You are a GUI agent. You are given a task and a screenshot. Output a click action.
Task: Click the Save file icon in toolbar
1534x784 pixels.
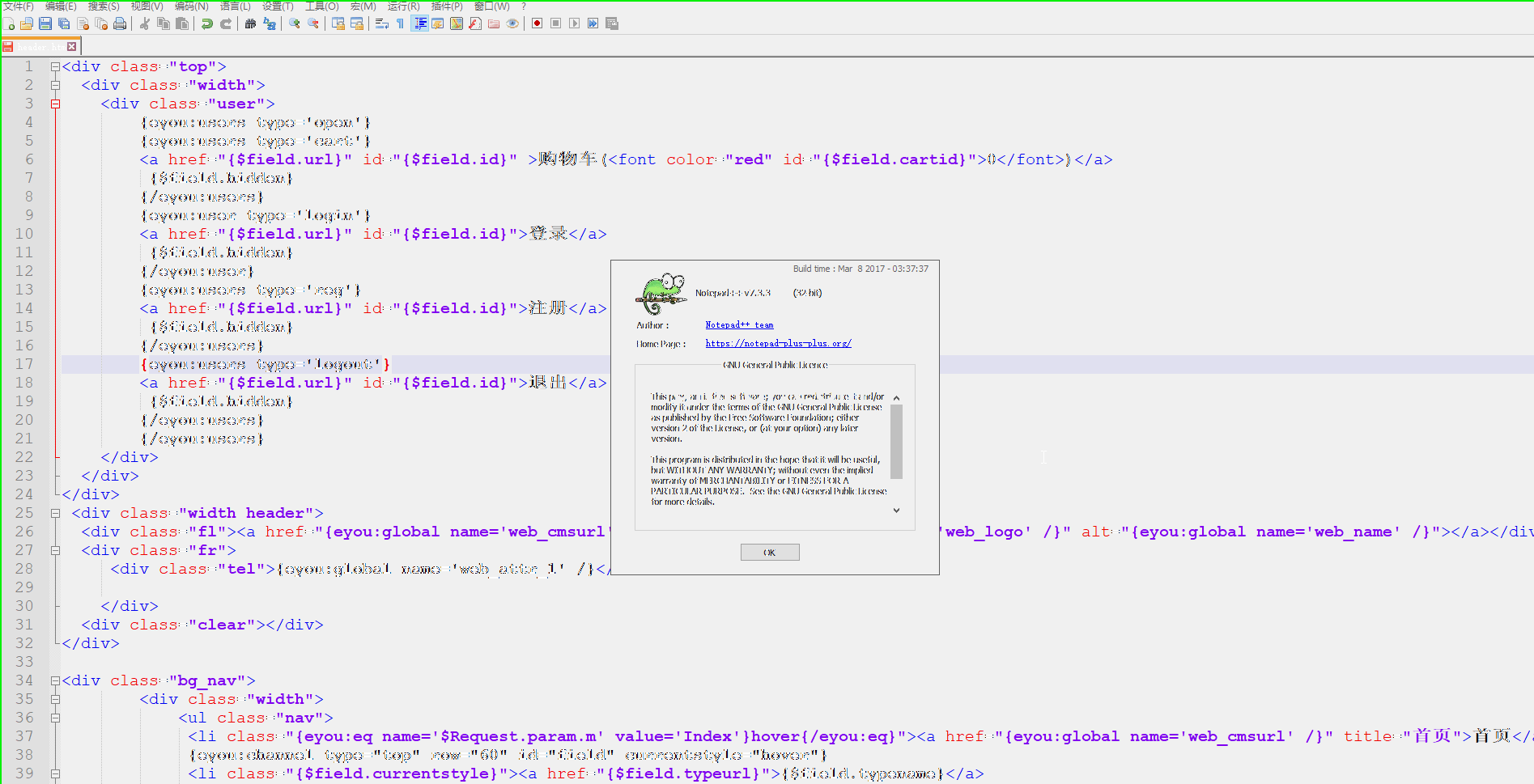[45, 23]
